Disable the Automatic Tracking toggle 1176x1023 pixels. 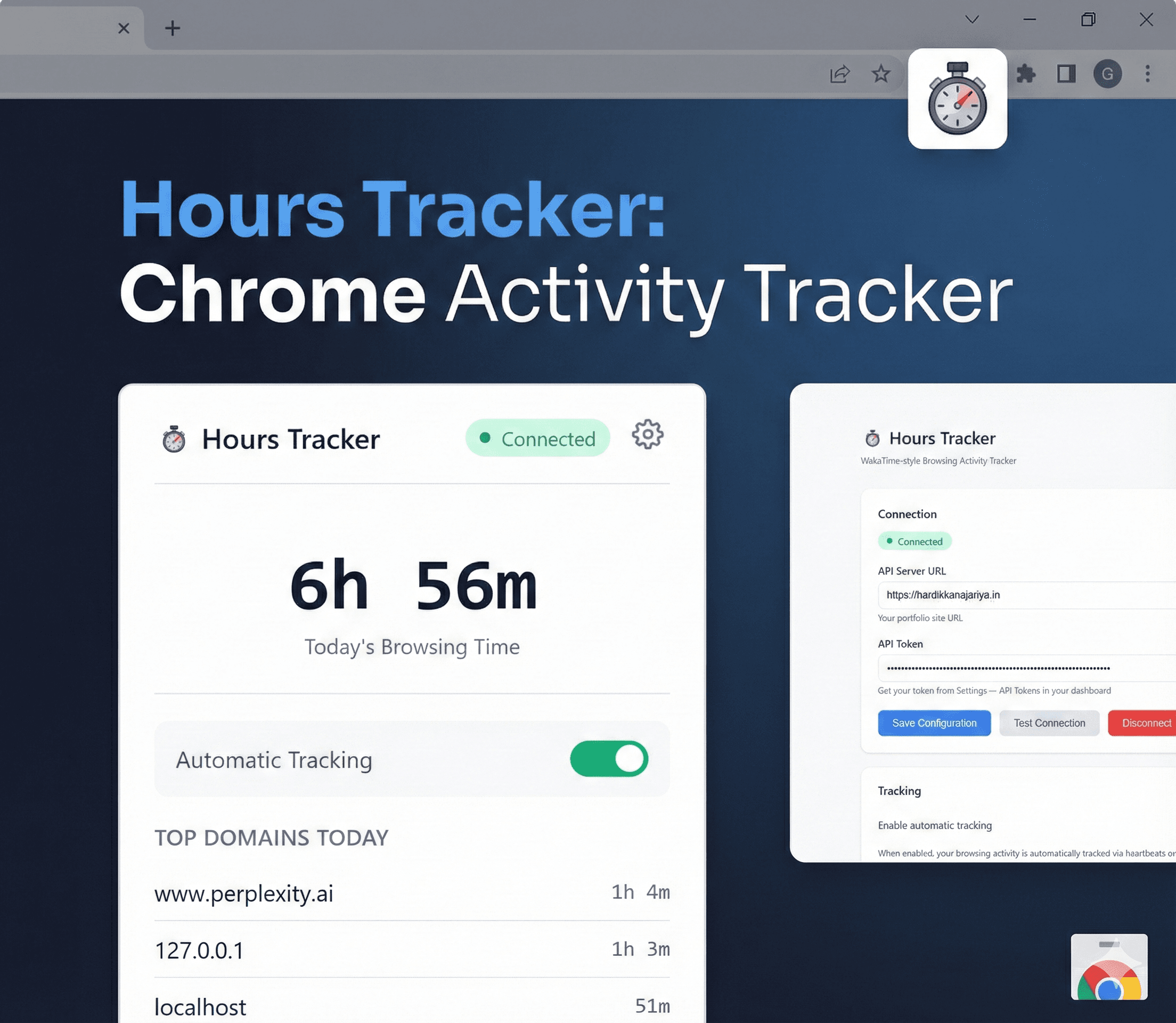tap(608, 759)
